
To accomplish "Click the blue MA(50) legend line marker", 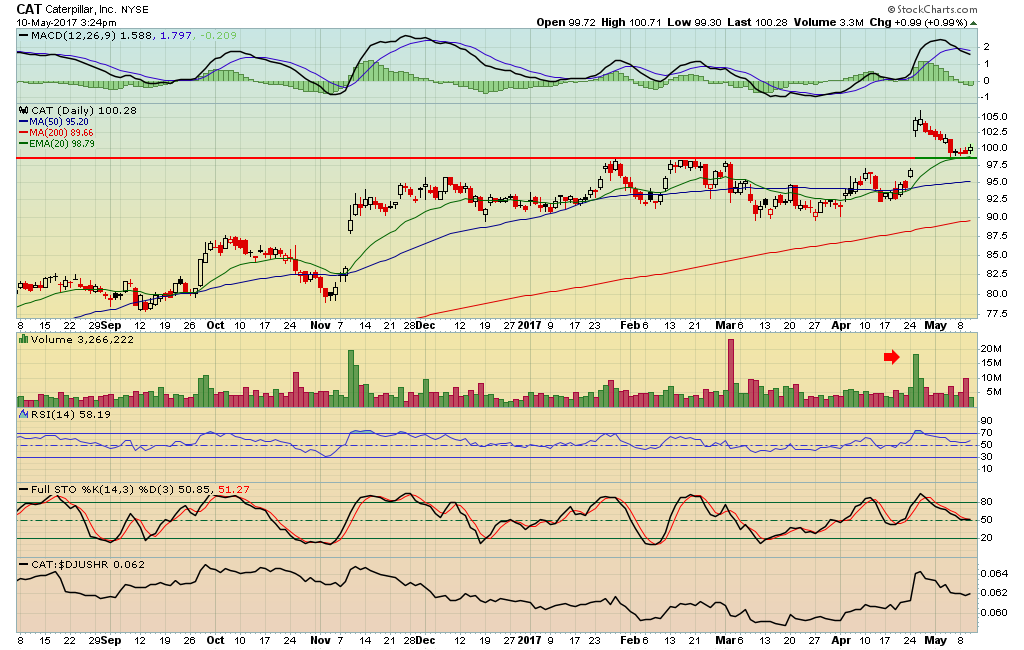I will coord(24,122).
